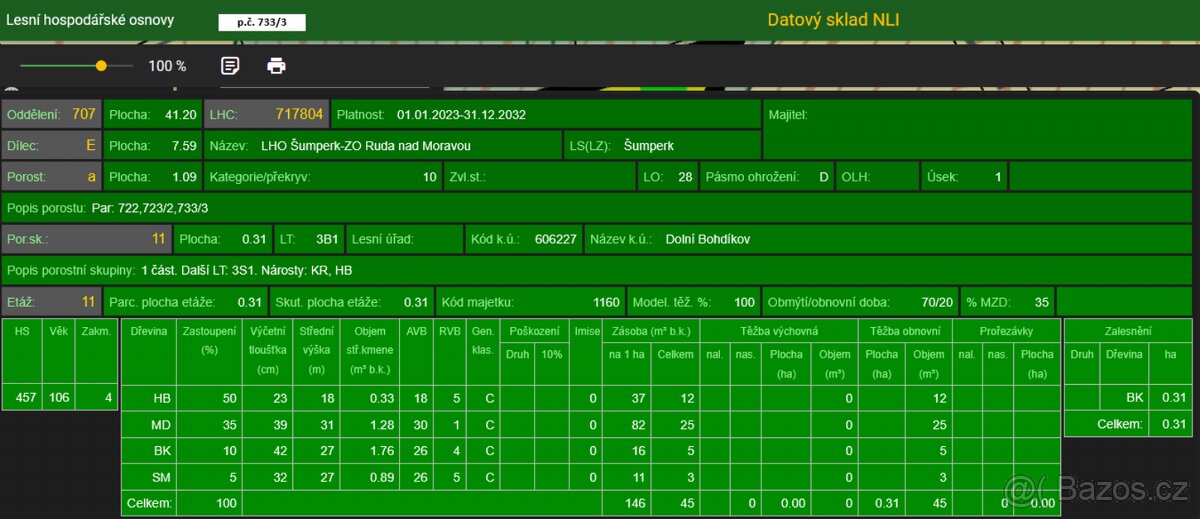Open the notes document icon
The height and width of the screenshot is (519, 1200).
(x=230, y=66)
